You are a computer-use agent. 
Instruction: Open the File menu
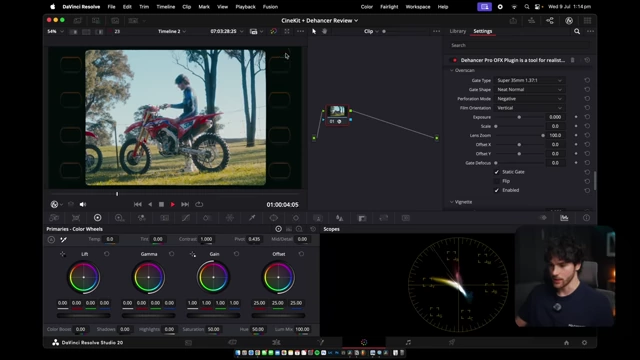pyautogui.click(x=111, y=7)
